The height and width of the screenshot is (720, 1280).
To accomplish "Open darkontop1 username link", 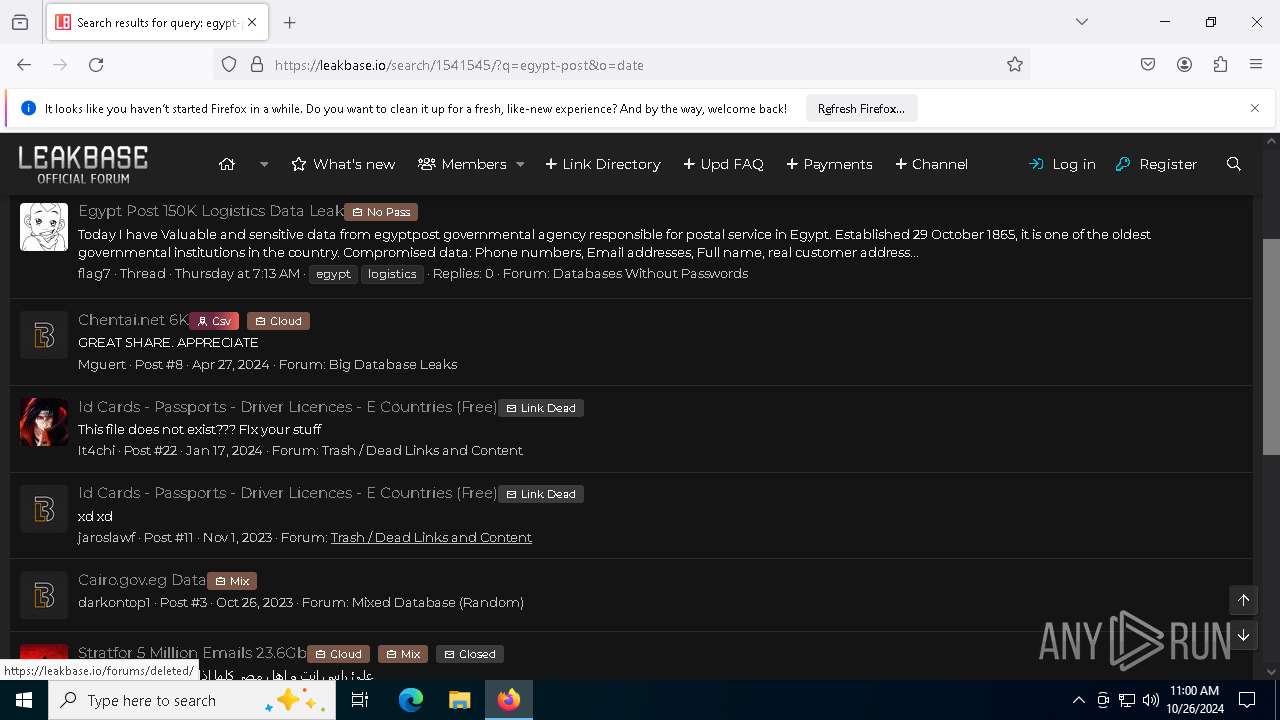I will click(x=114, y=602).
